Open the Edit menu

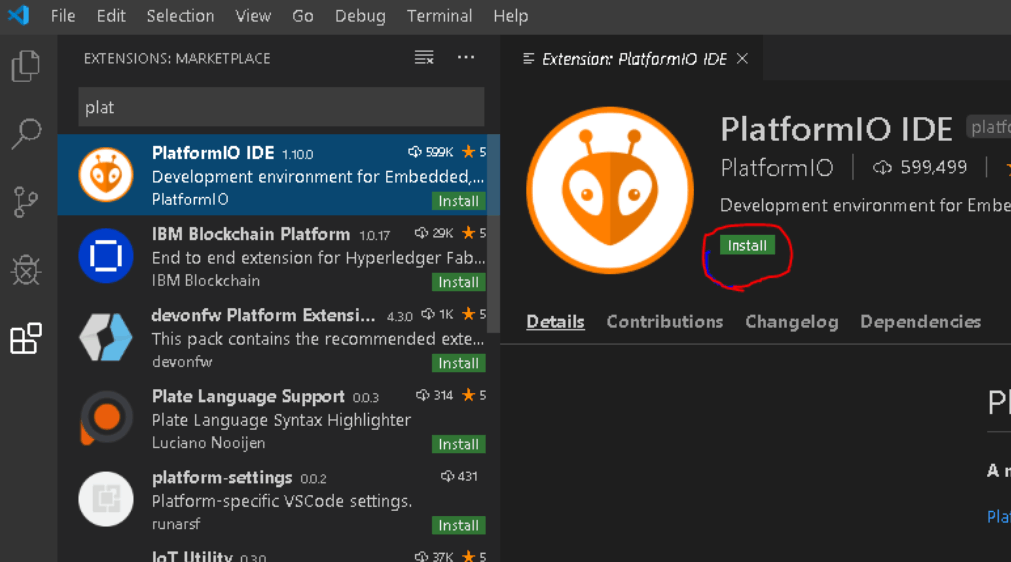pyautogui.click(x=111, y=15)
